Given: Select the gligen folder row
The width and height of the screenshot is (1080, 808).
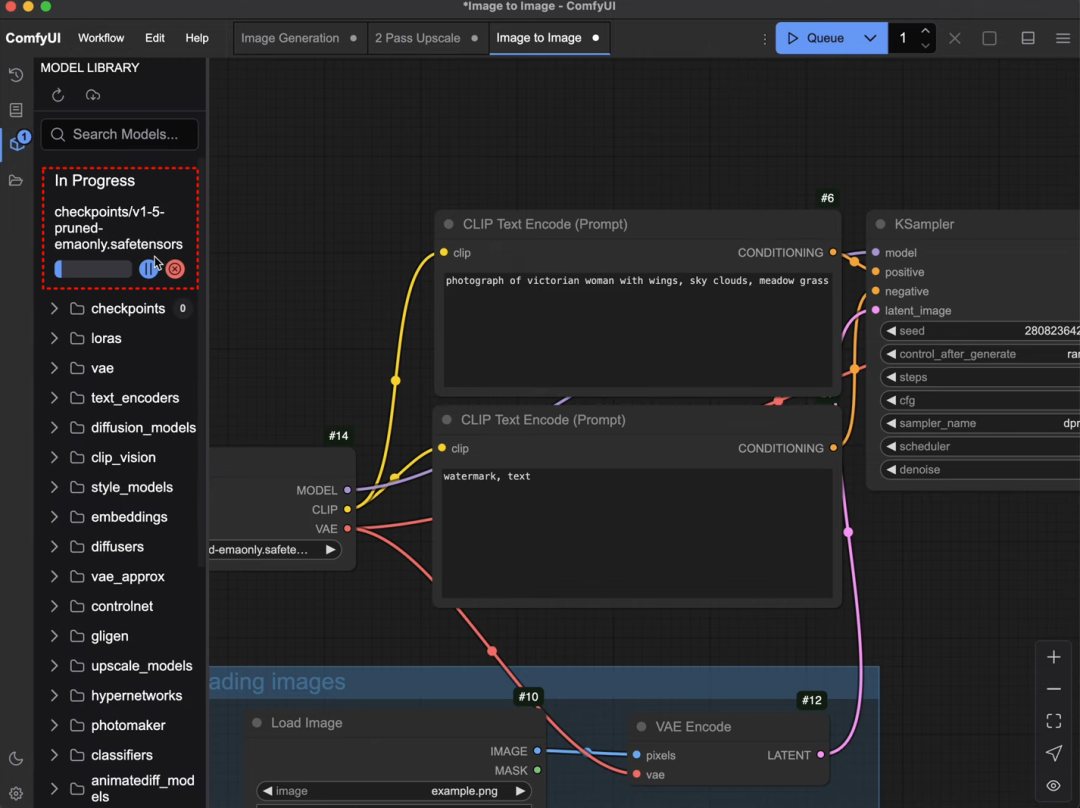Looking at the screenshot, I should tap(120, 636).
